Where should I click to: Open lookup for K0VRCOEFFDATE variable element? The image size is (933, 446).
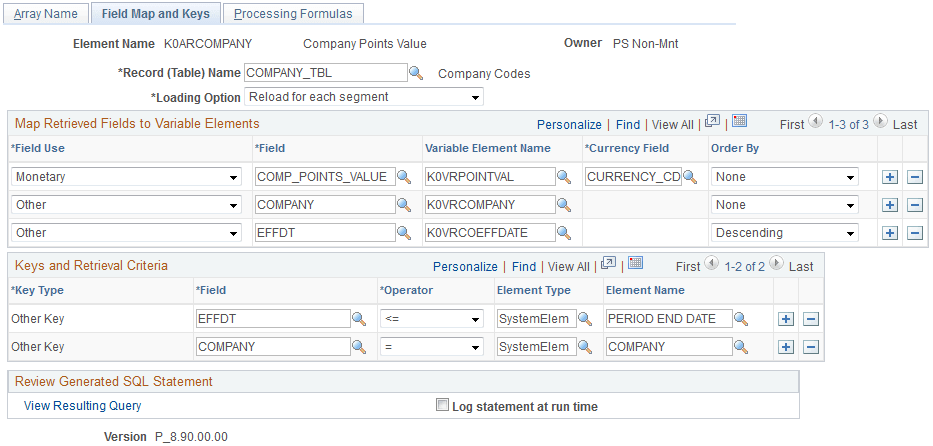pos(565,233)
